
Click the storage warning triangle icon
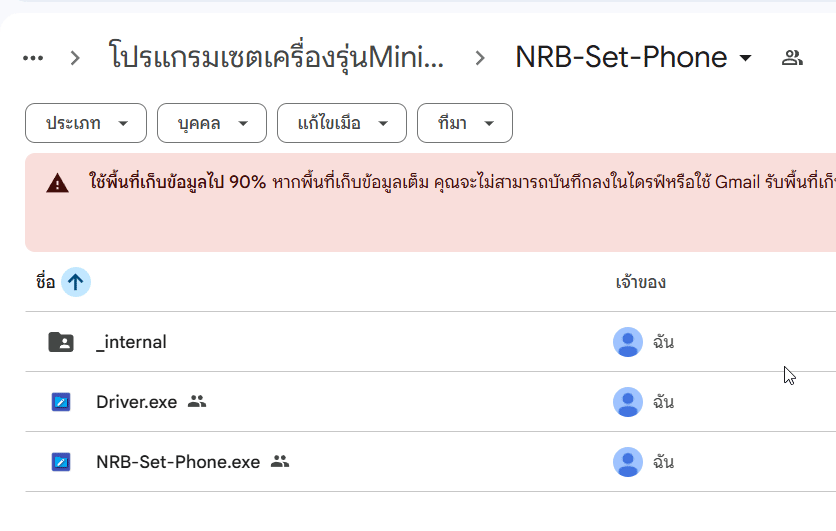(x=57, y=183)
